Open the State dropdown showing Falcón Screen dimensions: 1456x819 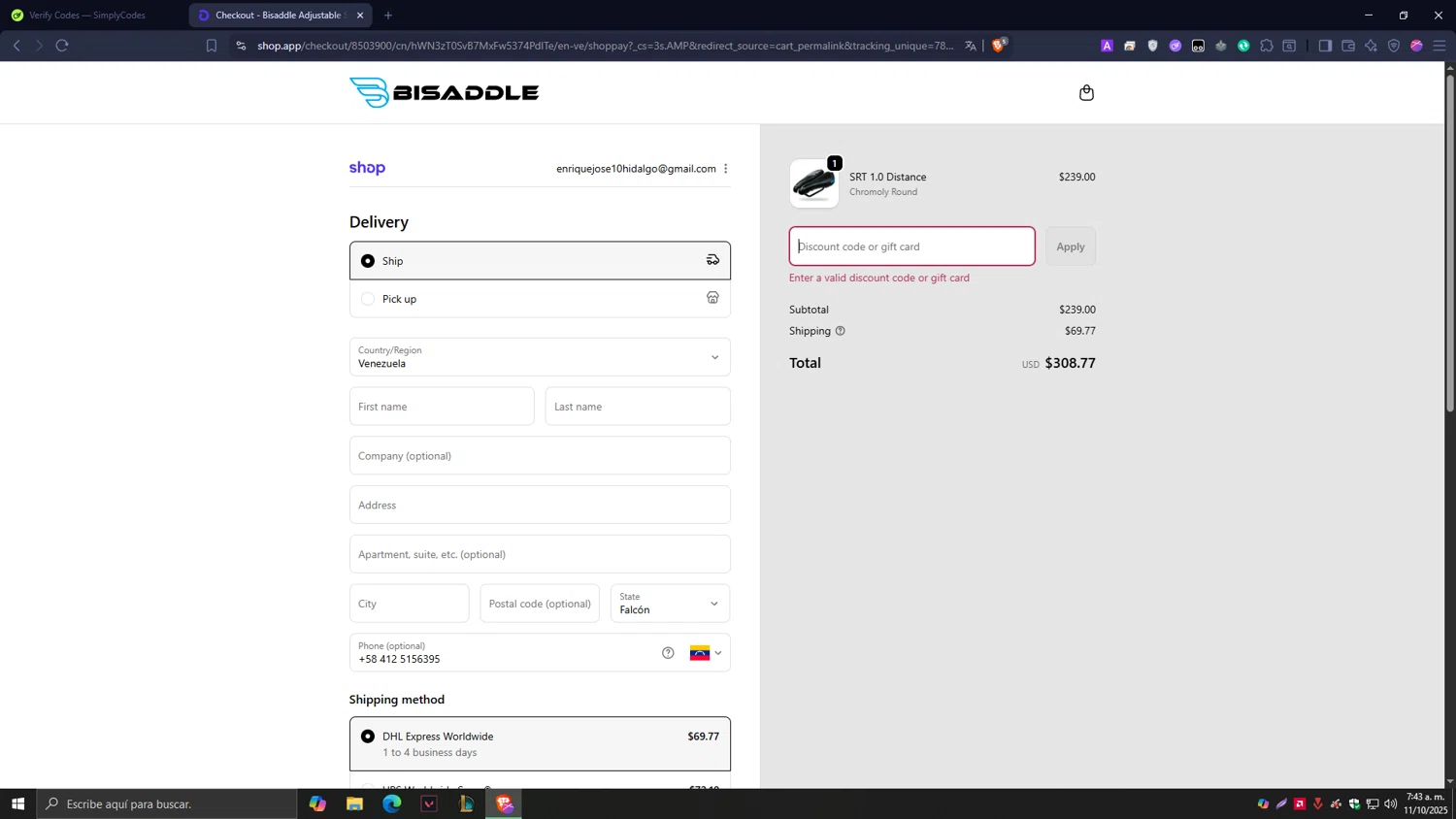[x=670, y=604]
